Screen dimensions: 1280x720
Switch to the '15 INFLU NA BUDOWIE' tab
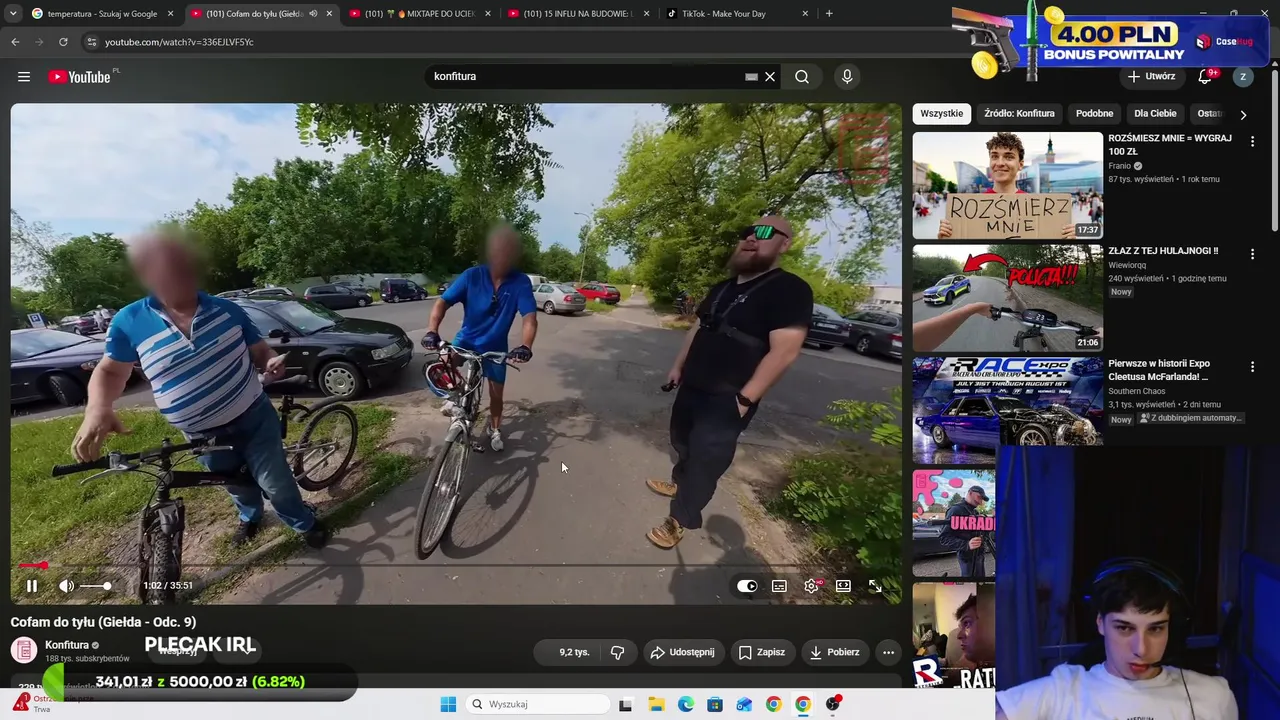(579, 14)
